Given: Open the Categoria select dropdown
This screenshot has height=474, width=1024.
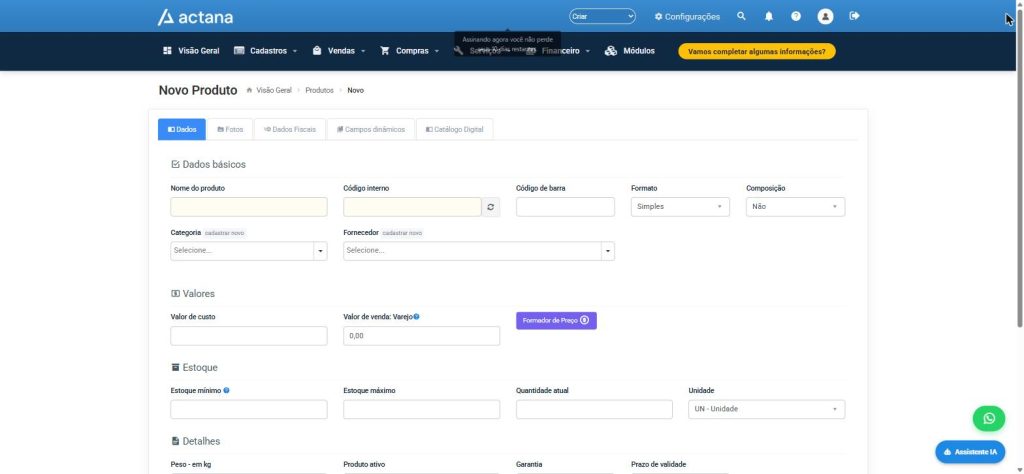Looking at the screenshot, I should (x=249, y=251).
